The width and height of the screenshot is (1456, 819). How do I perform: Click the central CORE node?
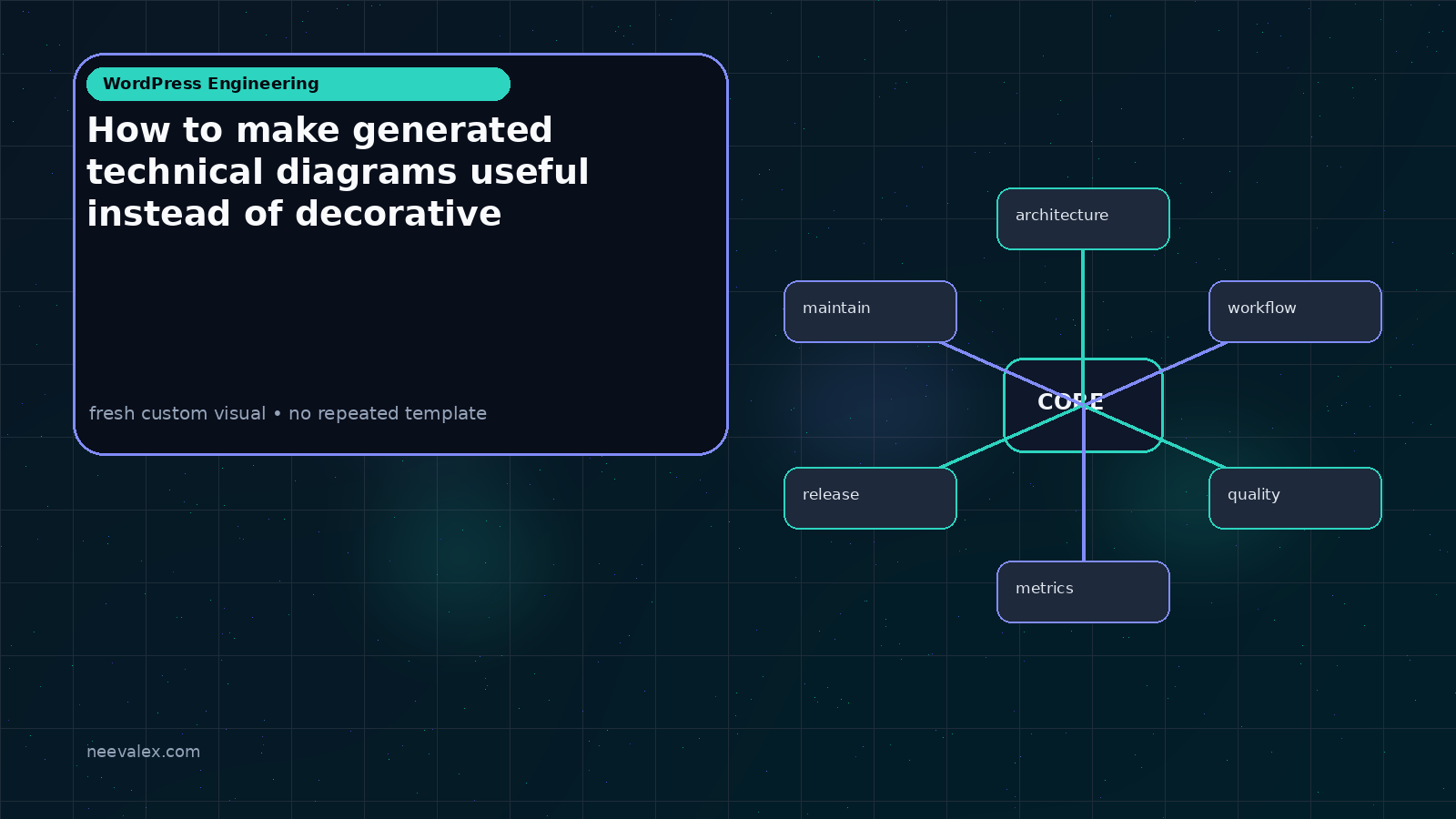(x=1083, y=405)
